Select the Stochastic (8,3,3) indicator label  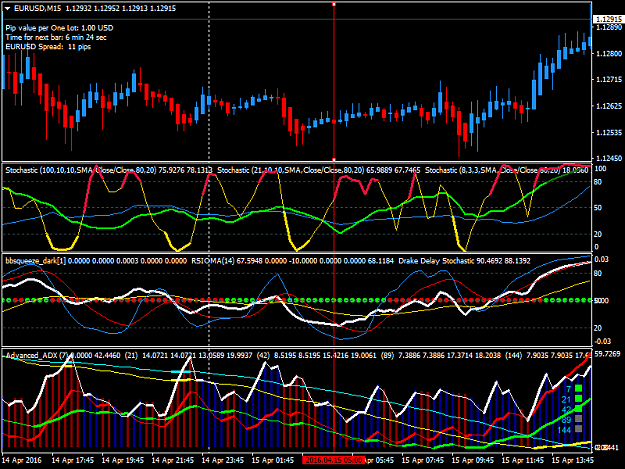point(506,170)
